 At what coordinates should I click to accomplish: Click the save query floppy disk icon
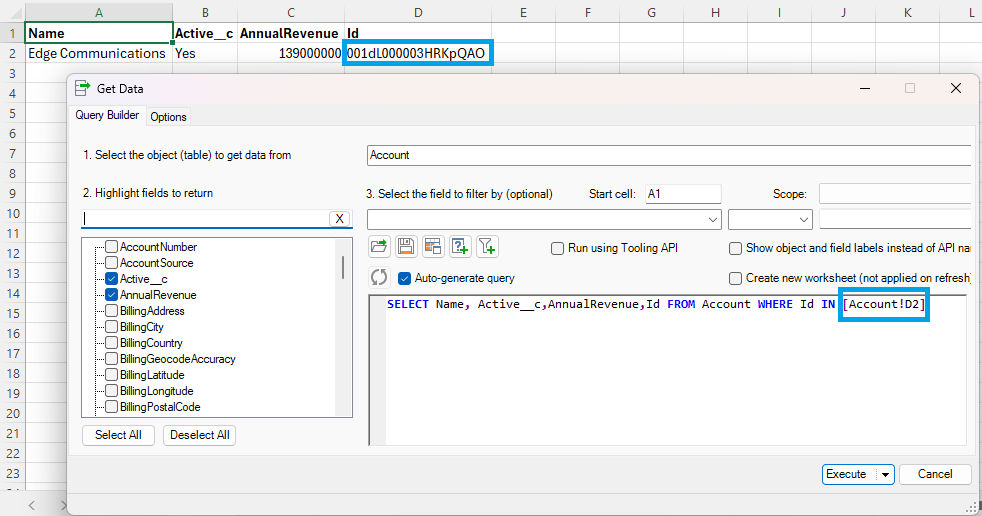click(x=406, y=247)
